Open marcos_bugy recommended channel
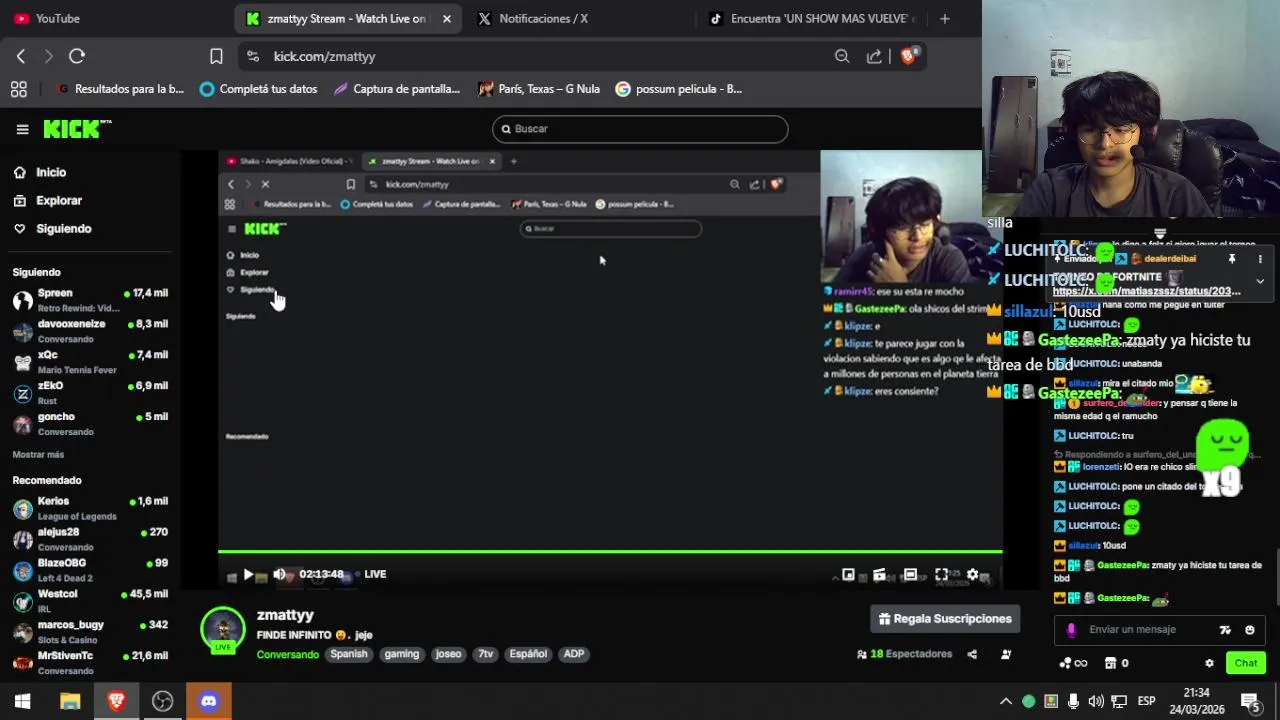The image size is (1280, 720). coord(90,632)
